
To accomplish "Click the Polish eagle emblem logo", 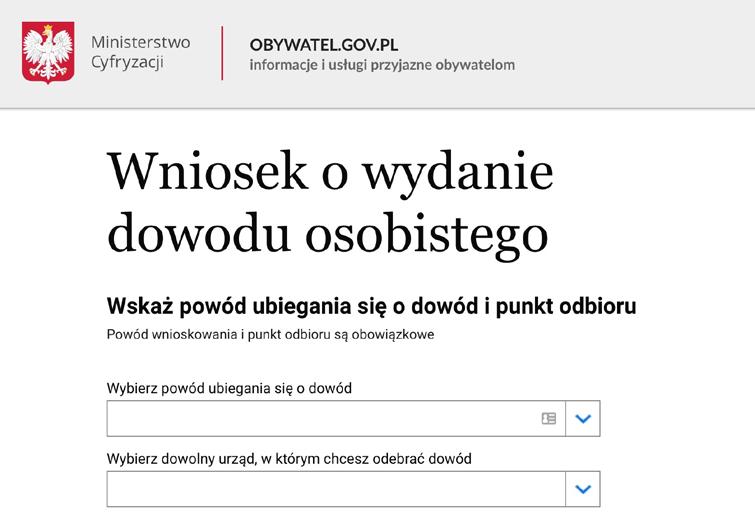I will pos(48,52).
